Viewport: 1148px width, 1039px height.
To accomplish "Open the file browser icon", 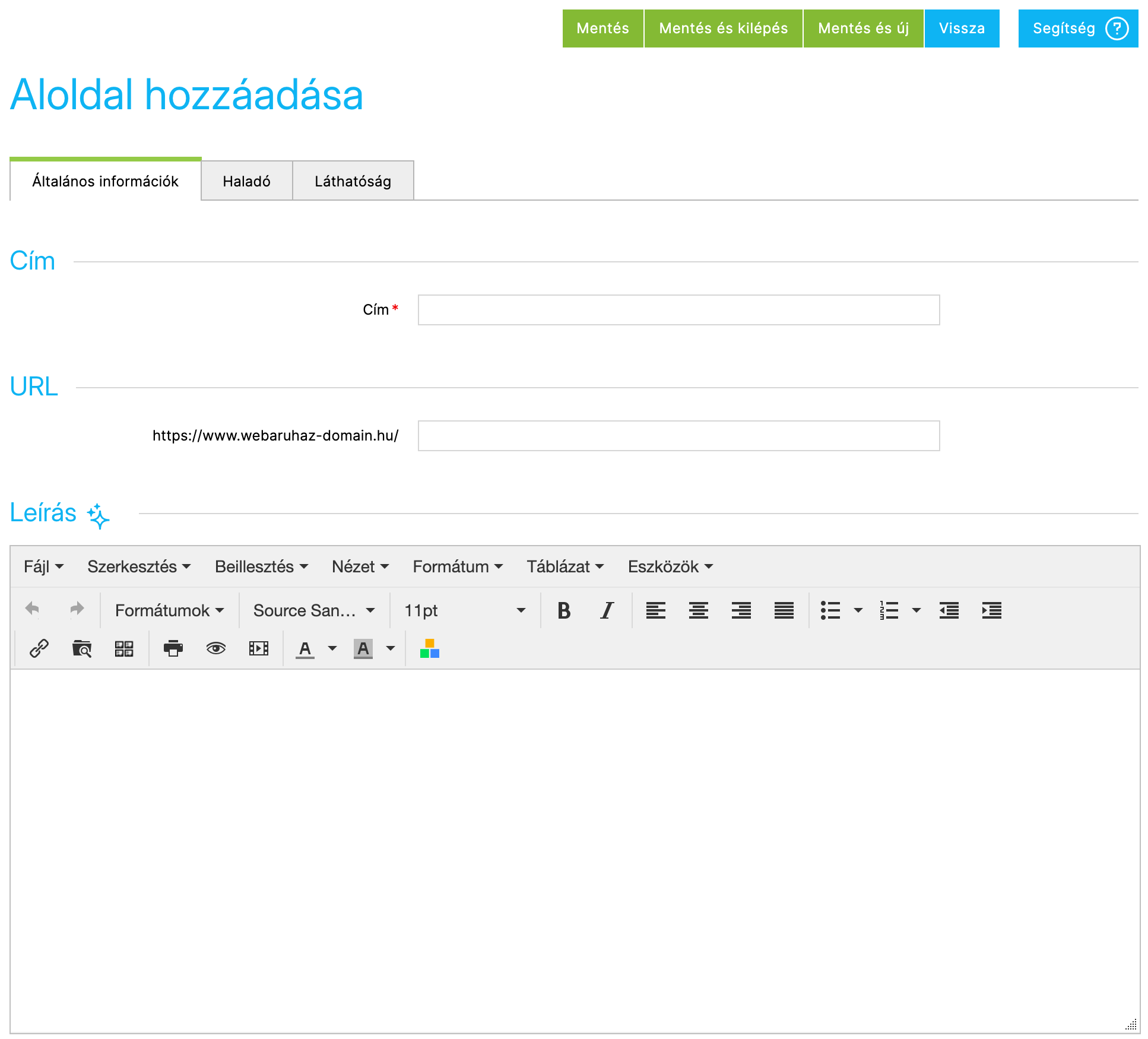I will pos(82,648).
